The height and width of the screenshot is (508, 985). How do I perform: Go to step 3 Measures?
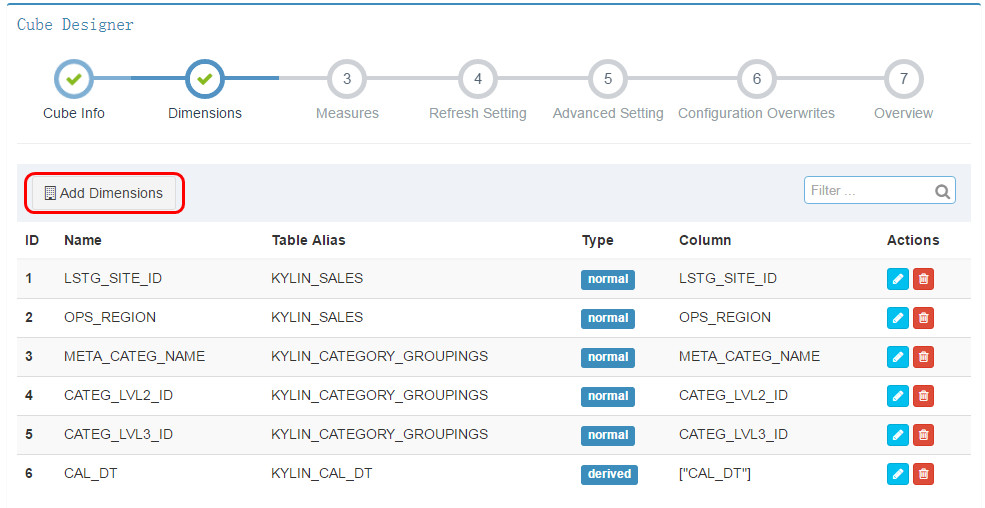click(347, 79)
